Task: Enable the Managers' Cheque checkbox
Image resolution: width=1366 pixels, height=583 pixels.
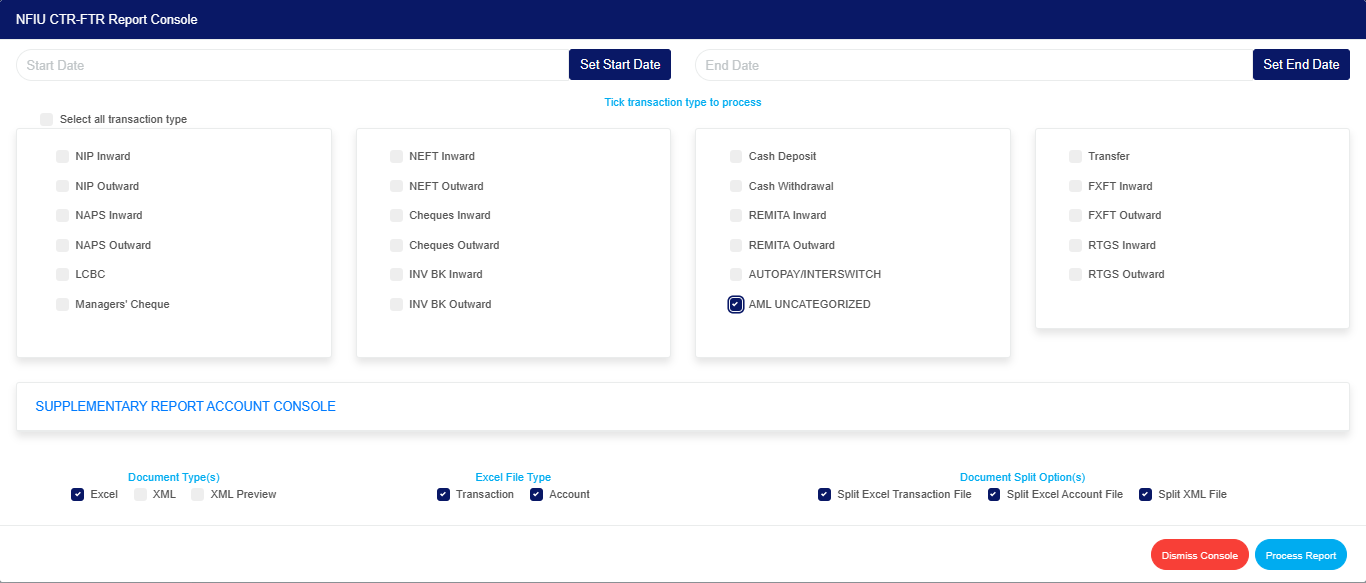Action: (x=63, y=305)
